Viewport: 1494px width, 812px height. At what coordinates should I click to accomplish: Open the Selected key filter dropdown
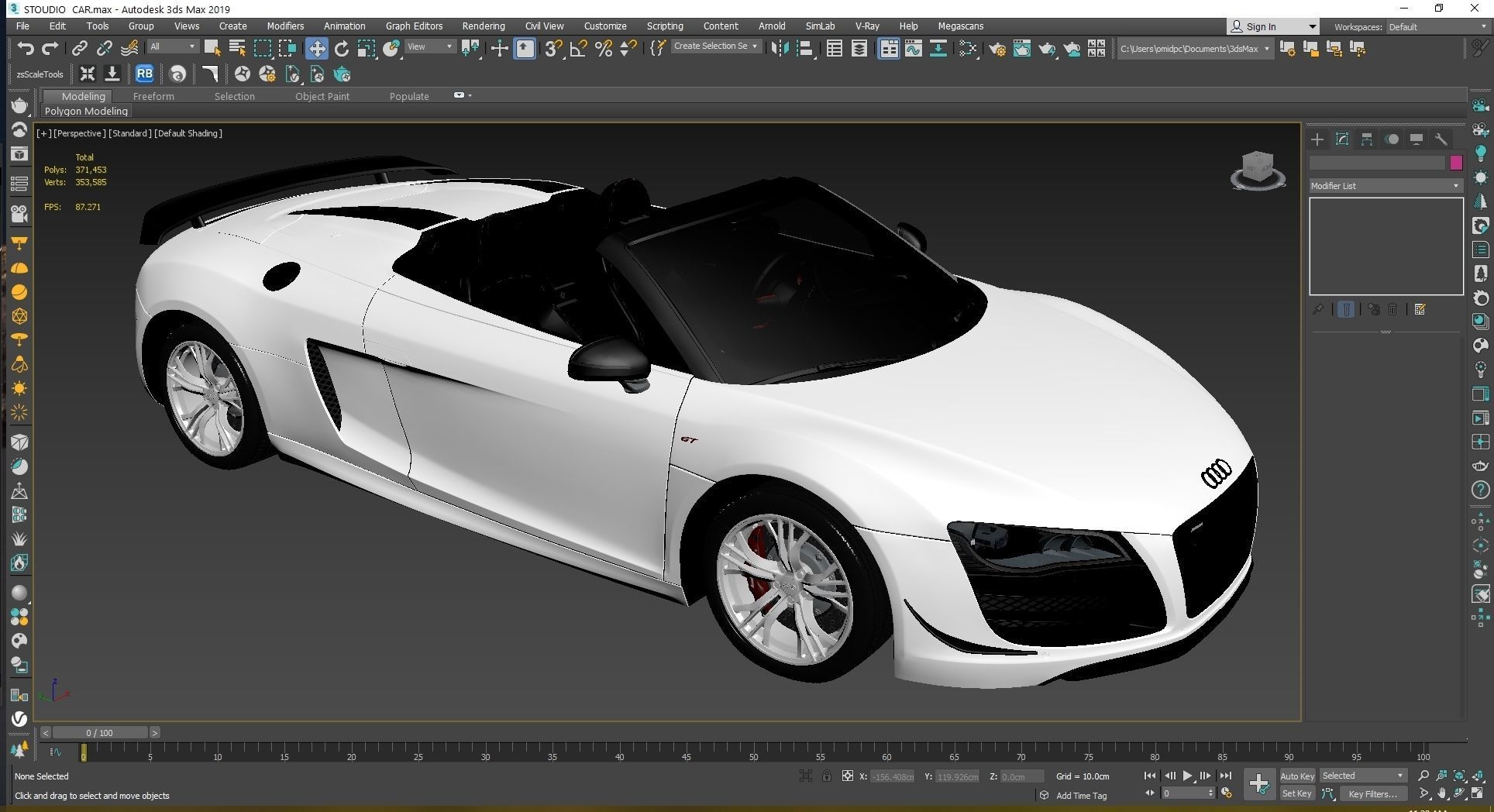tap(1363, 776)
